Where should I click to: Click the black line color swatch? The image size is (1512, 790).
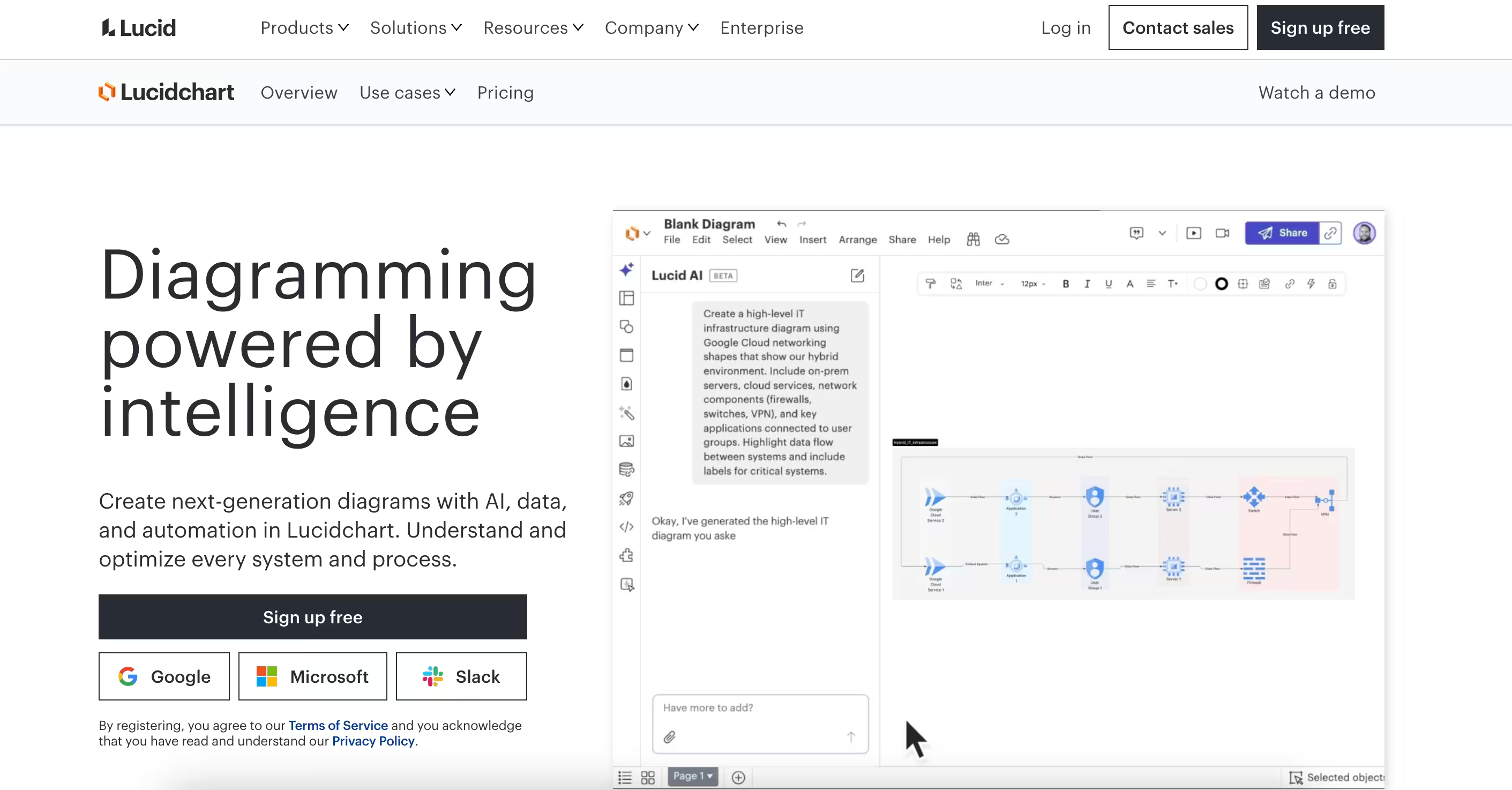pyautogui.click(x=1221, y=284)
